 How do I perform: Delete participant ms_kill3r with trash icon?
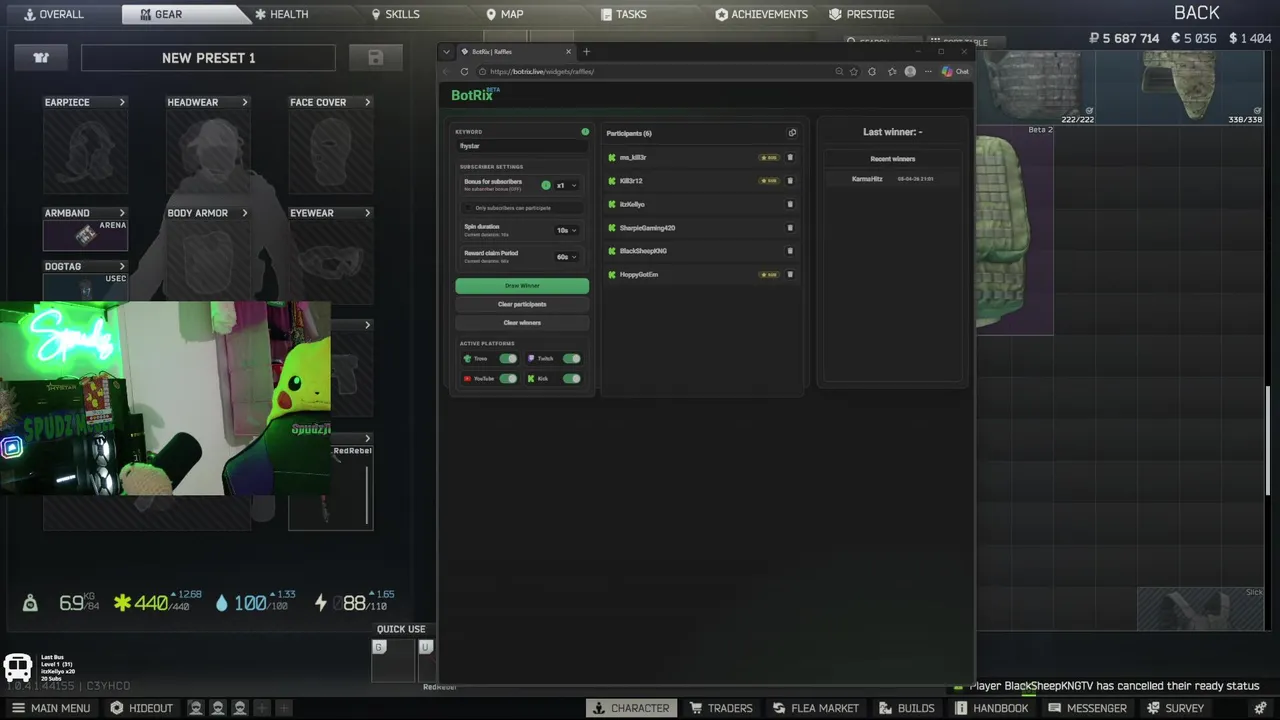(790, 157)
